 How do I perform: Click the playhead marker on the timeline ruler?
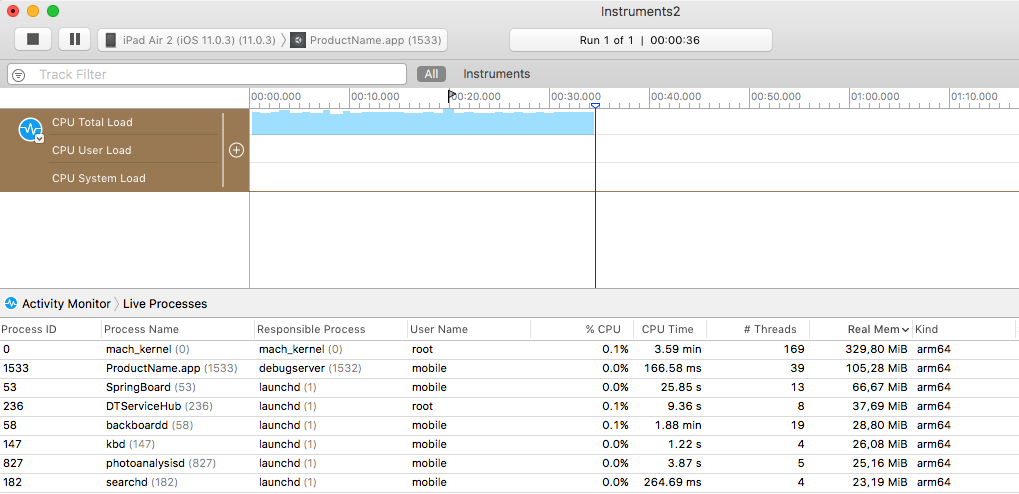pyautogui.click(x=595, y=105)
